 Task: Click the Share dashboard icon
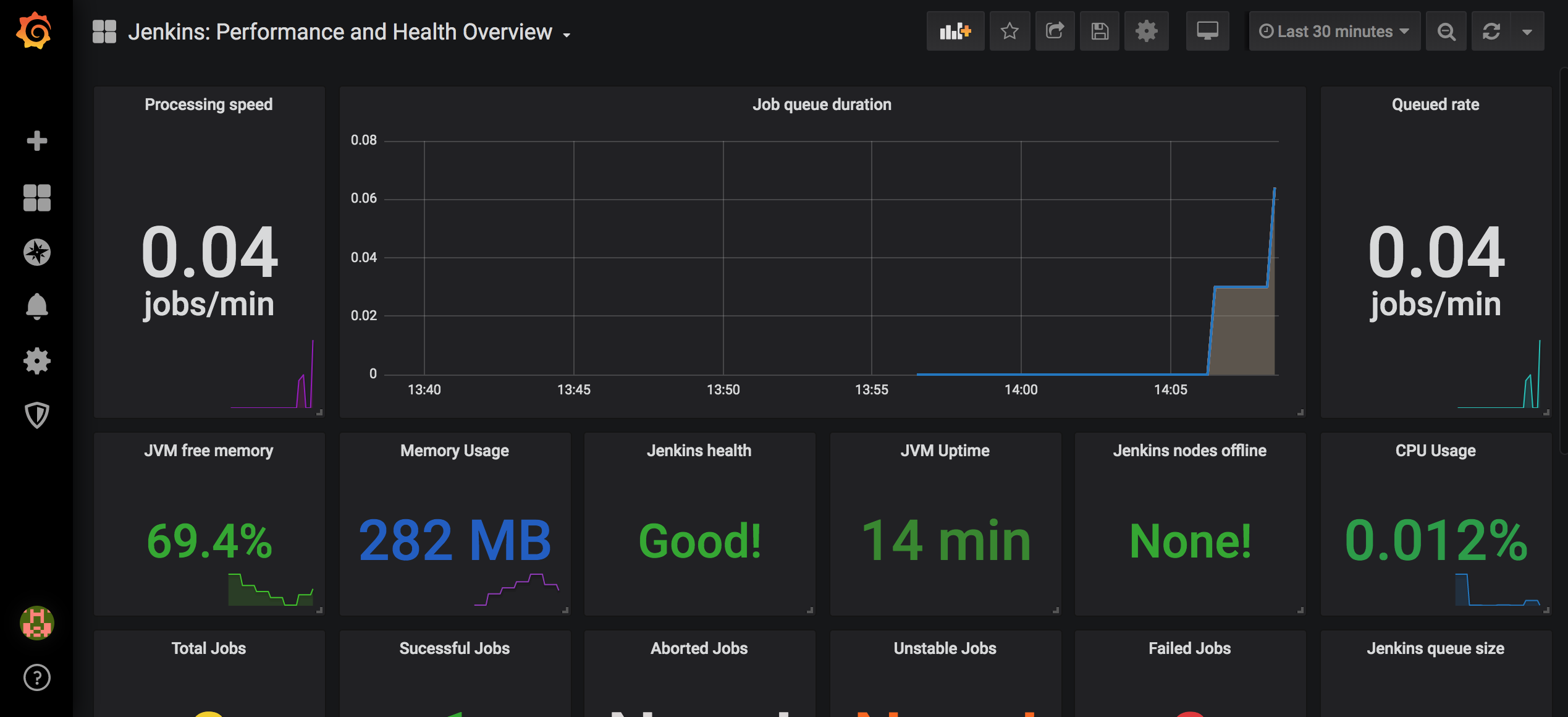[x=1055, y=31]
